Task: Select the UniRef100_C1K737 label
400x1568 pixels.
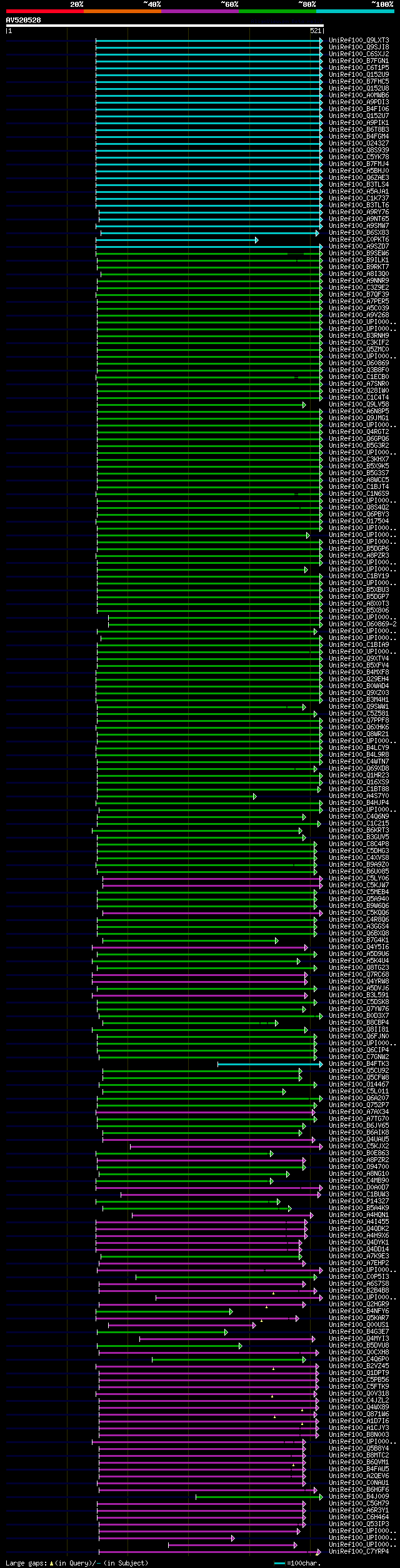Action: [359, 199]
